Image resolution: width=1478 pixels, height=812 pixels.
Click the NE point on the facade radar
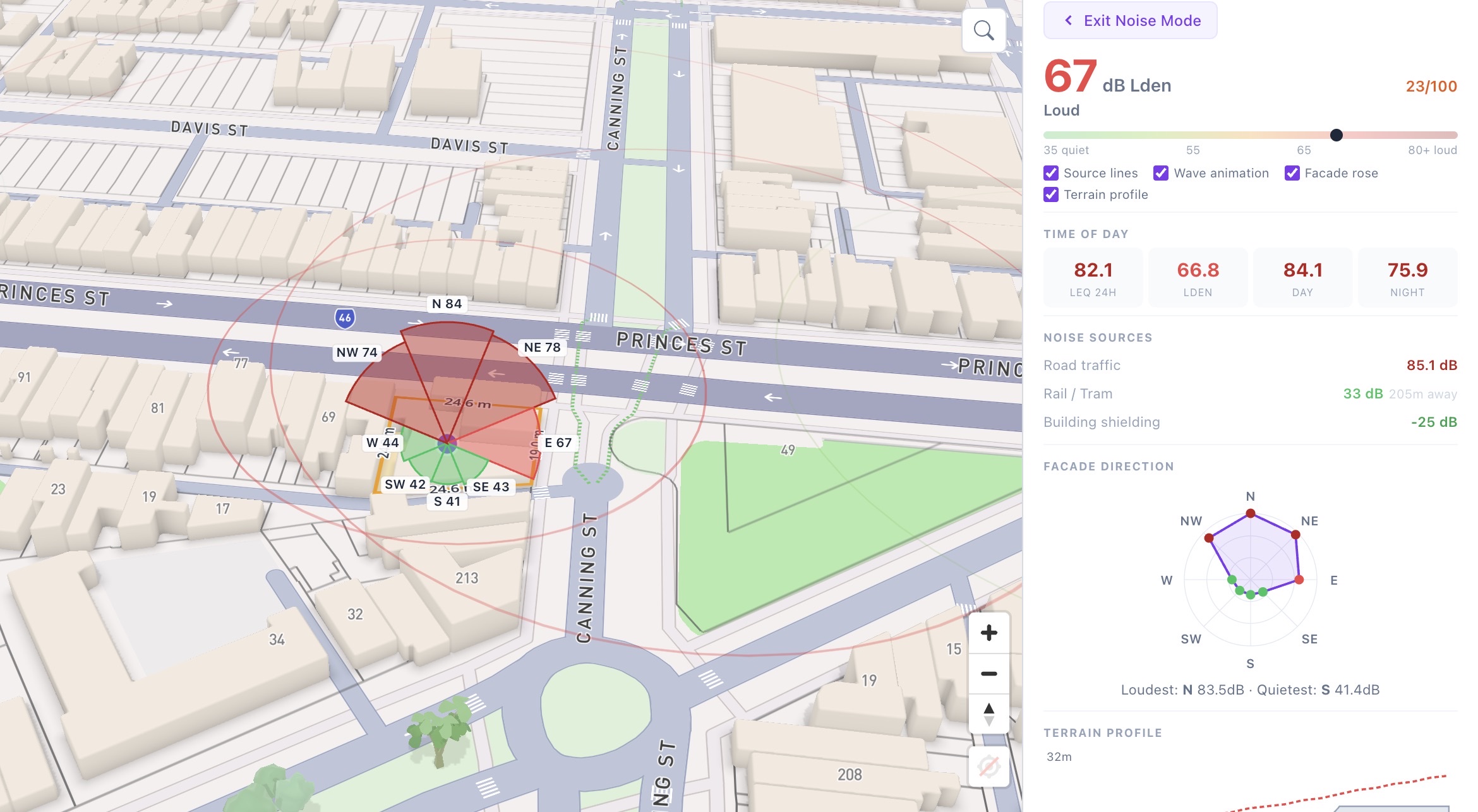1295,535
